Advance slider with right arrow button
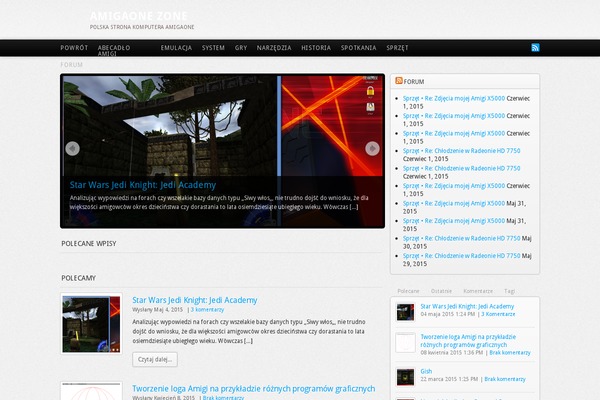600x400 pixels. coord(372,149)
